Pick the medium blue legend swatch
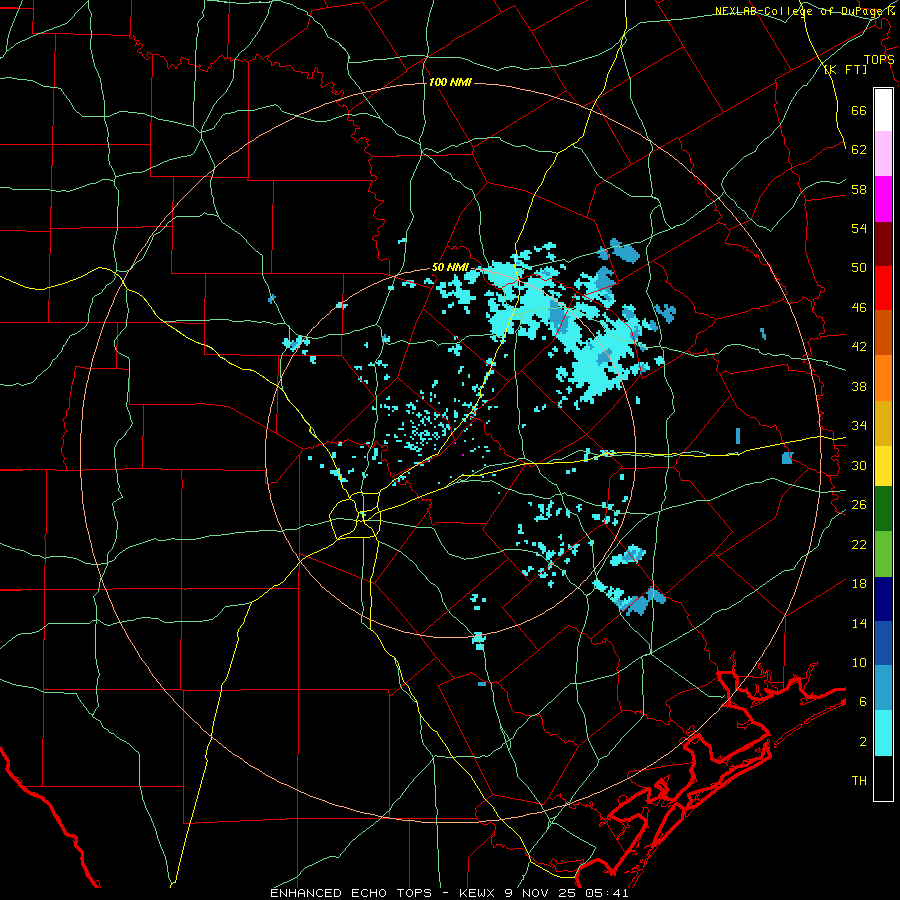Viewport: 900px width, 900px height. 883,643
